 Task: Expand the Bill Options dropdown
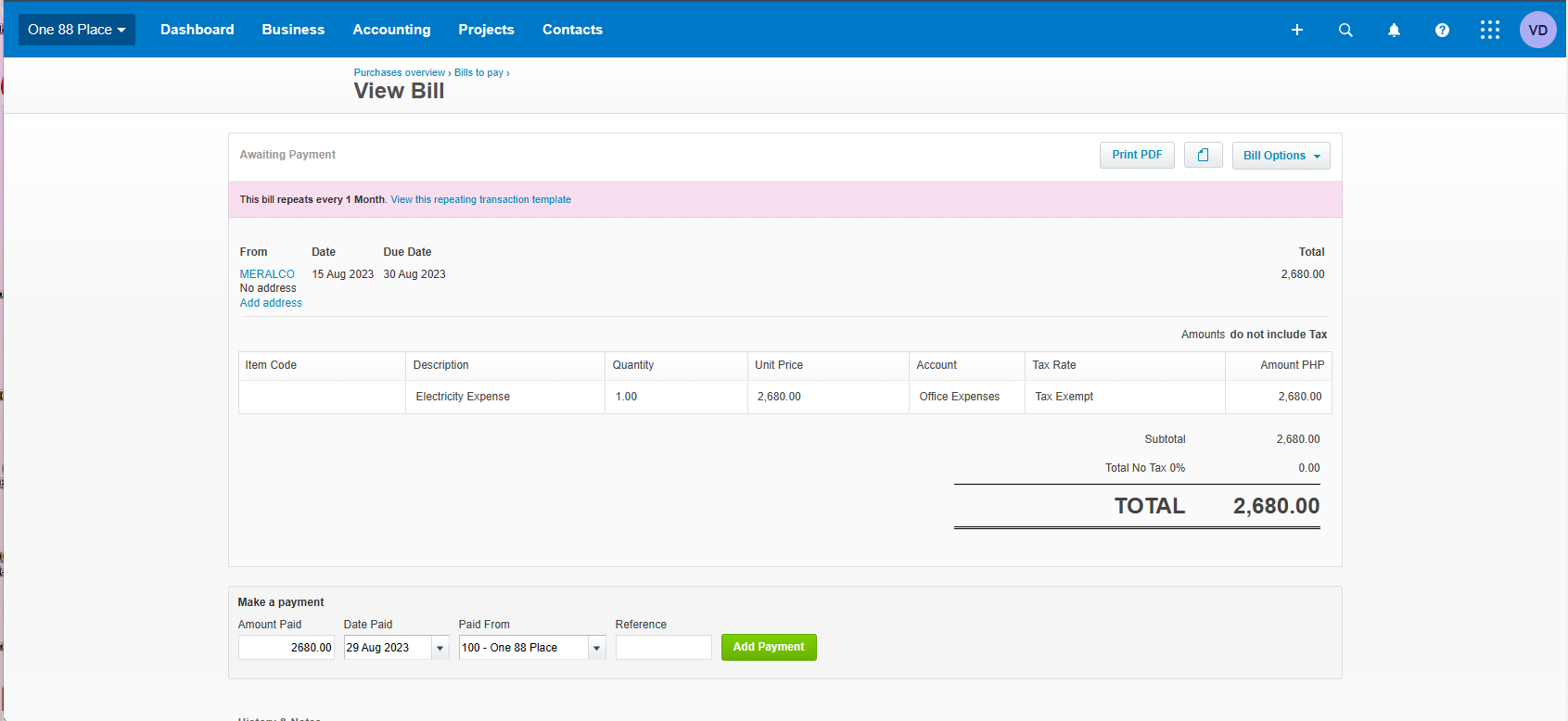1281,156
